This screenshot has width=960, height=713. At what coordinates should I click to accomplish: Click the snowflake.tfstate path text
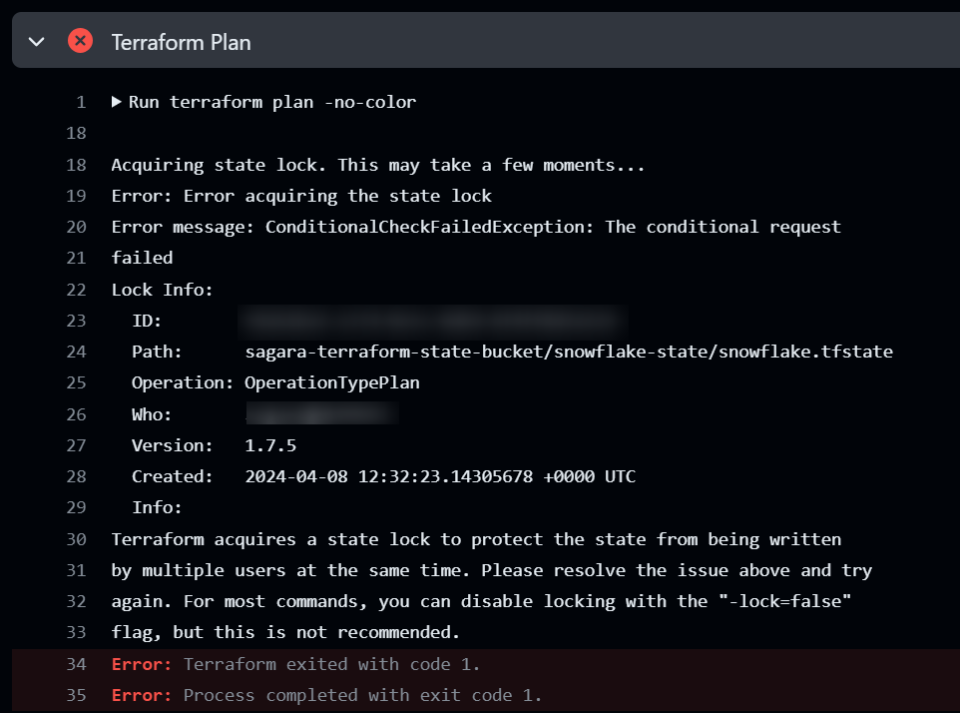tap(568, 352)
